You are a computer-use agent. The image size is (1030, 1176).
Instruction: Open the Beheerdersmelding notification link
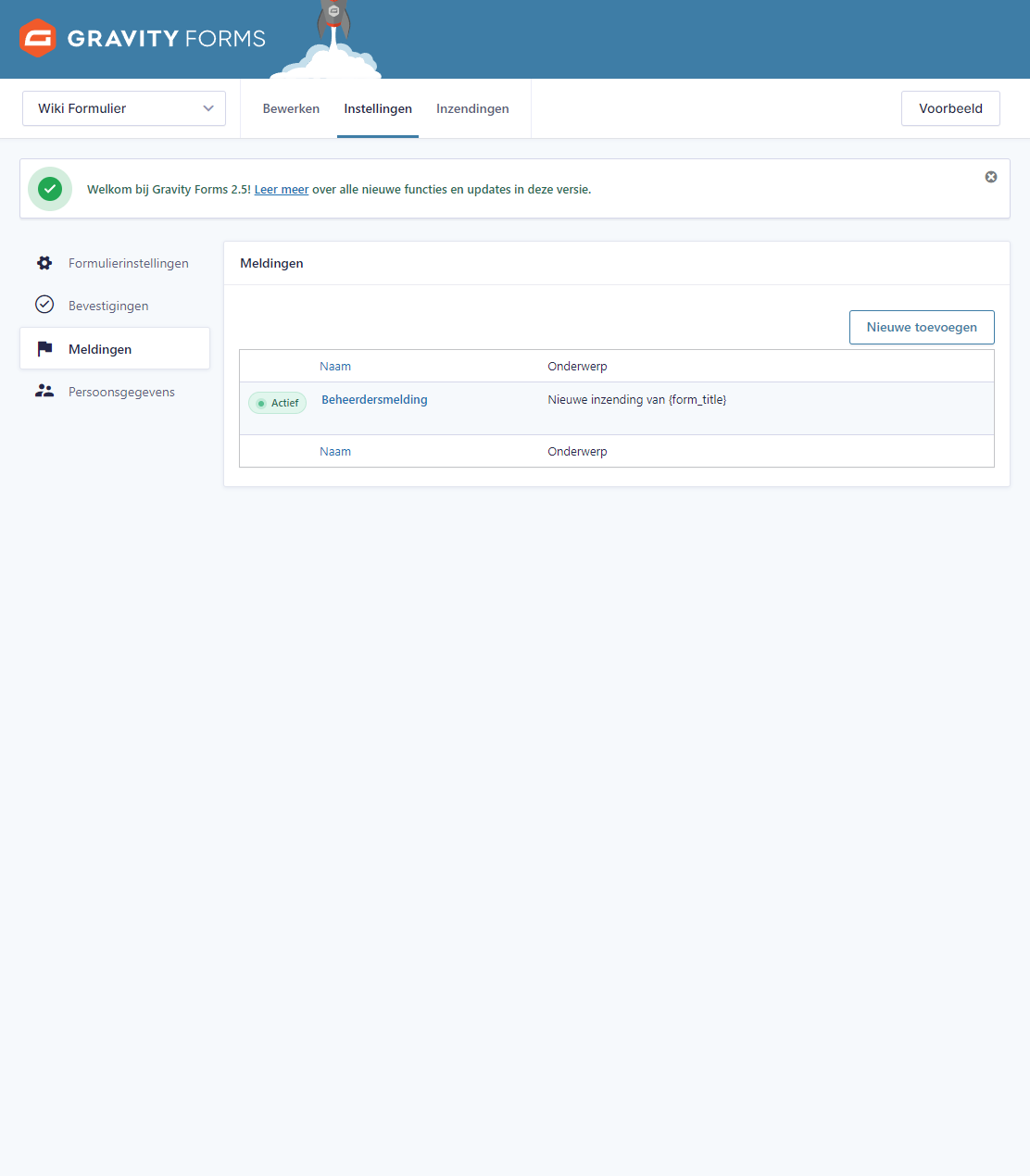pyautogui.click(x=374, y=400)
